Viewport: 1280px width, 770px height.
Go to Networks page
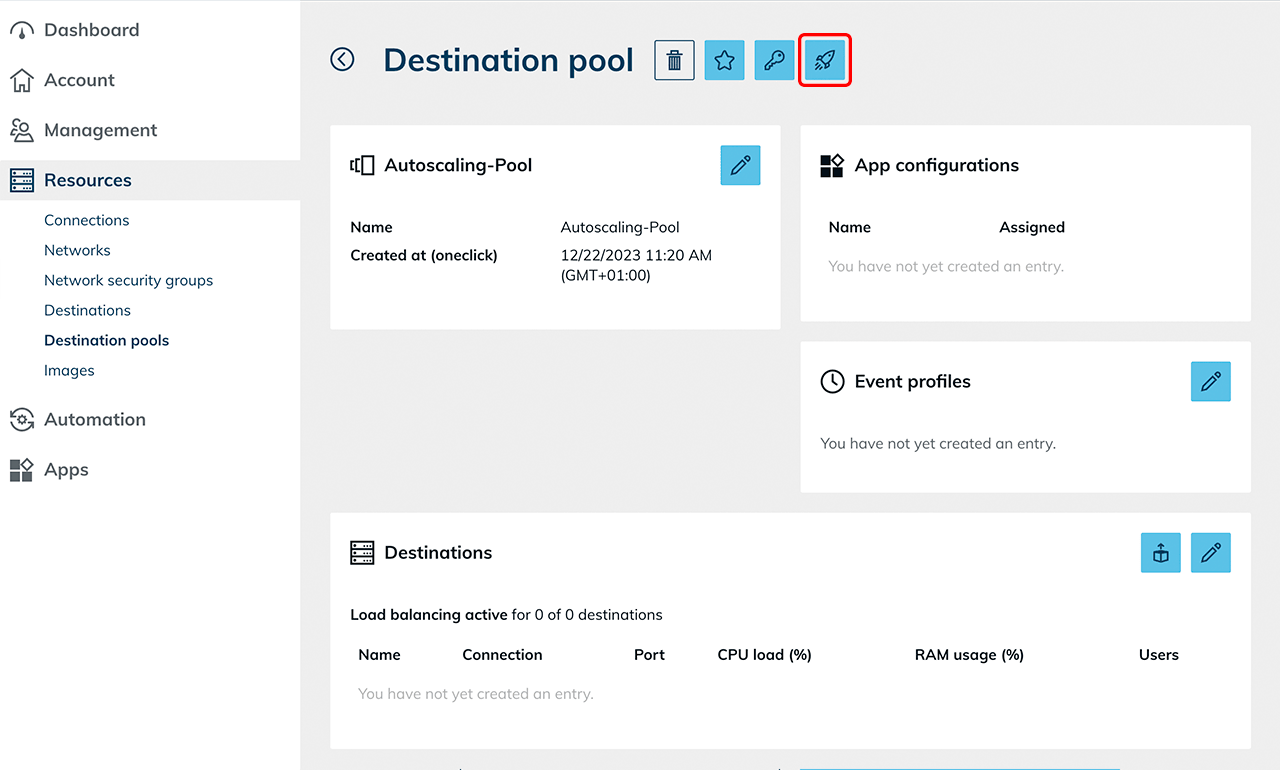coord(77,250)
